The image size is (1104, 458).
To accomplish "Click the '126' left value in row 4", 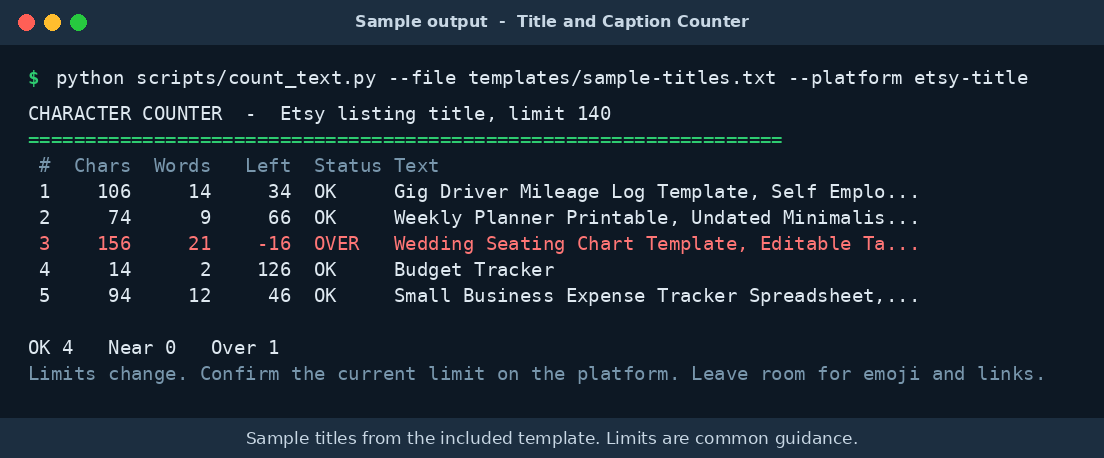I will coord(274,270).
